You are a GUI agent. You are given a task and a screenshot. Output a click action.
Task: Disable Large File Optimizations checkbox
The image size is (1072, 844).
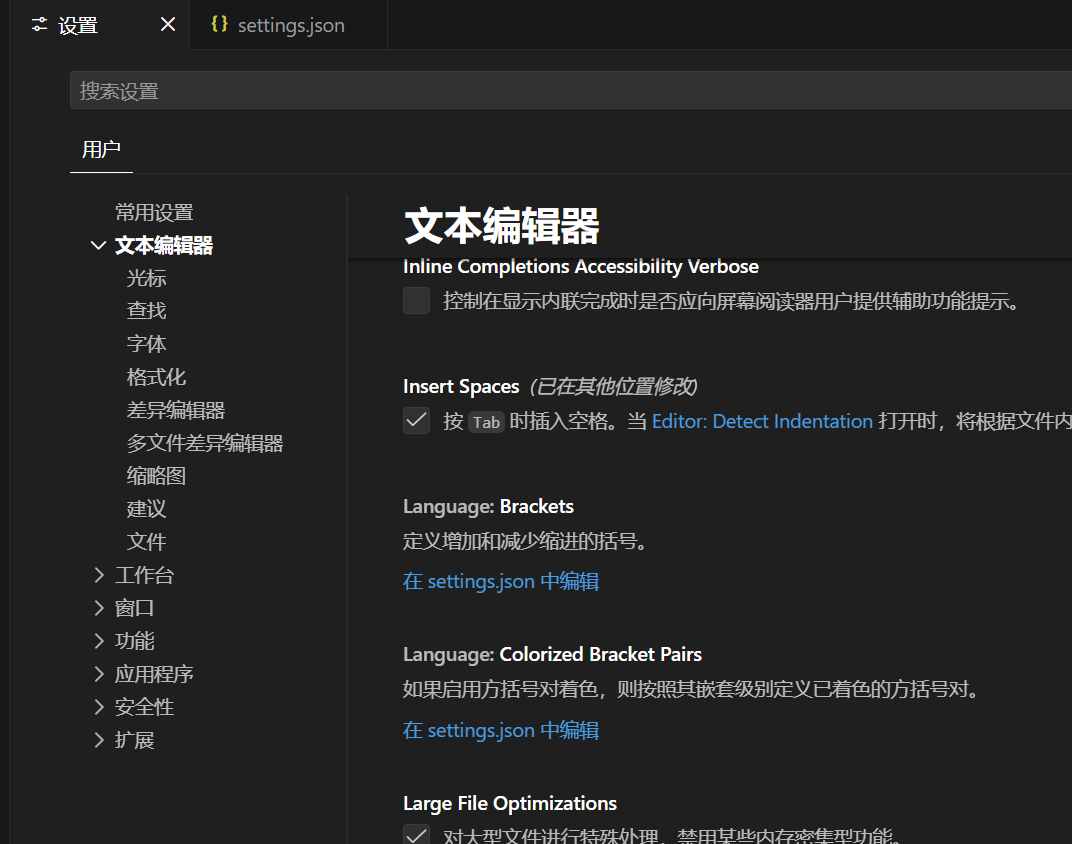coord(415,833)
